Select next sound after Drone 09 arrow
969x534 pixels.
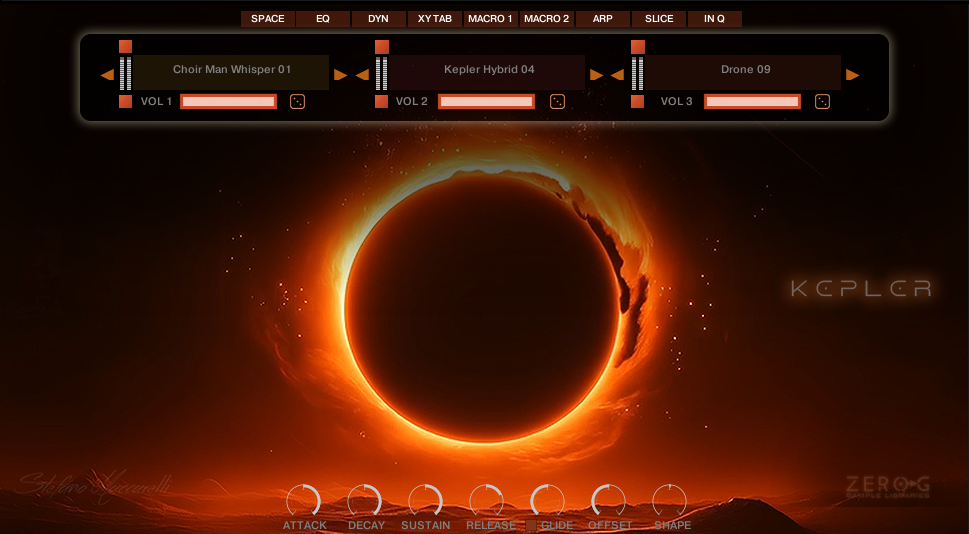click(852, 74)
